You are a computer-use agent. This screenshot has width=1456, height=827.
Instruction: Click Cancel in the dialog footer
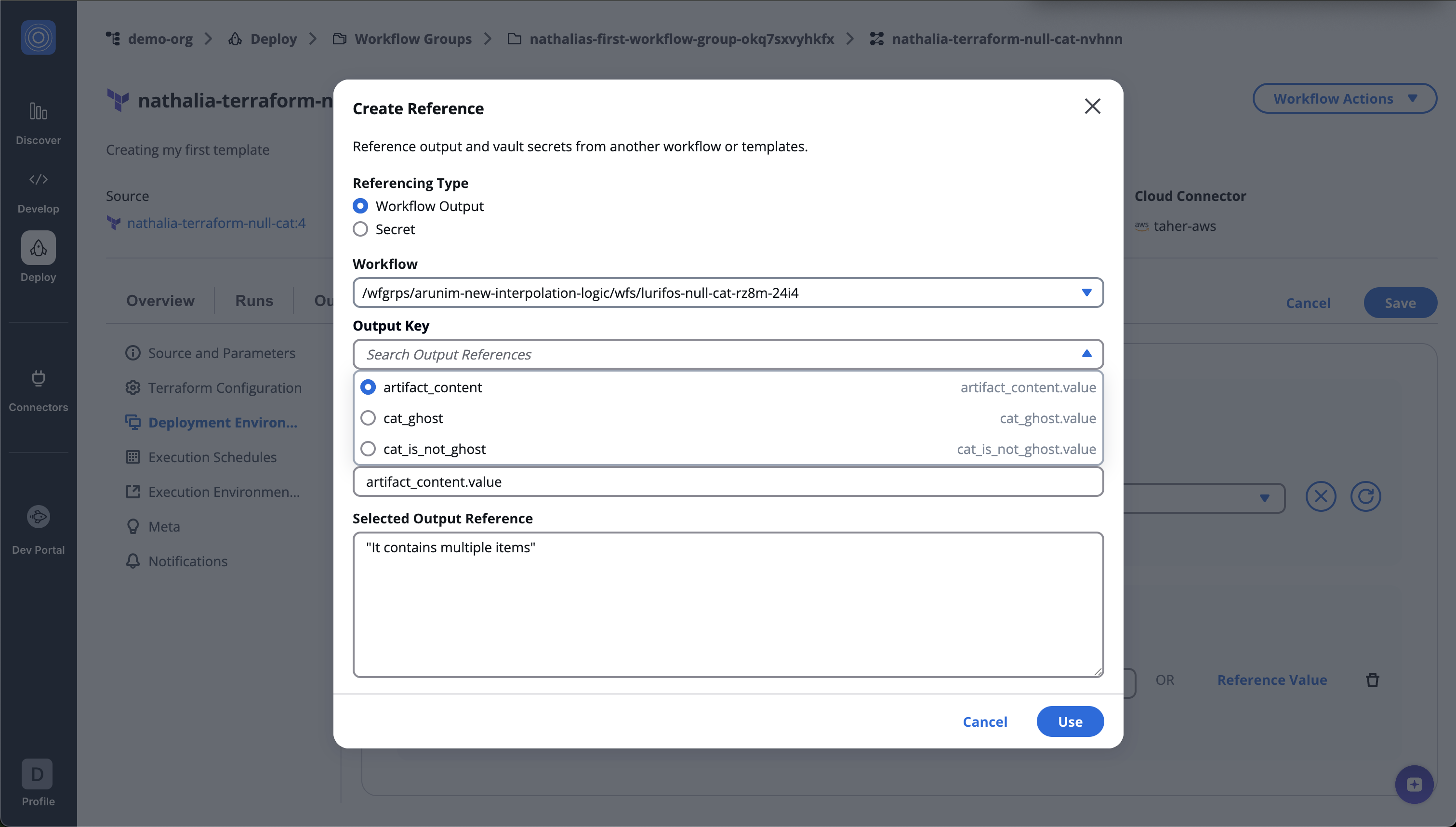pyautogui.click(x=985, y=722)
